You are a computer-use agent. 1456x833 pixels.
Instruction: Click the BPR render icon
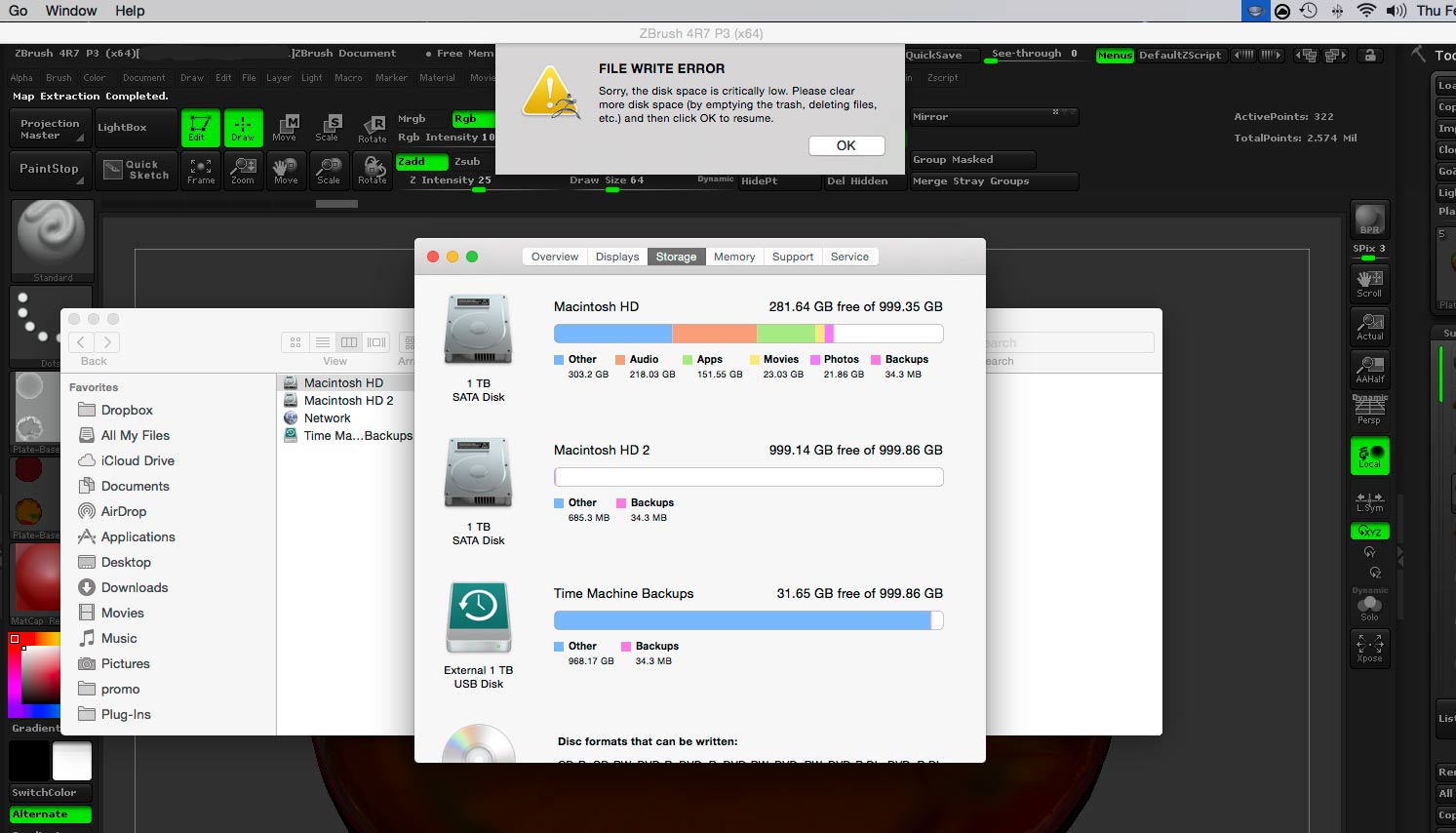pos(1369,219)
